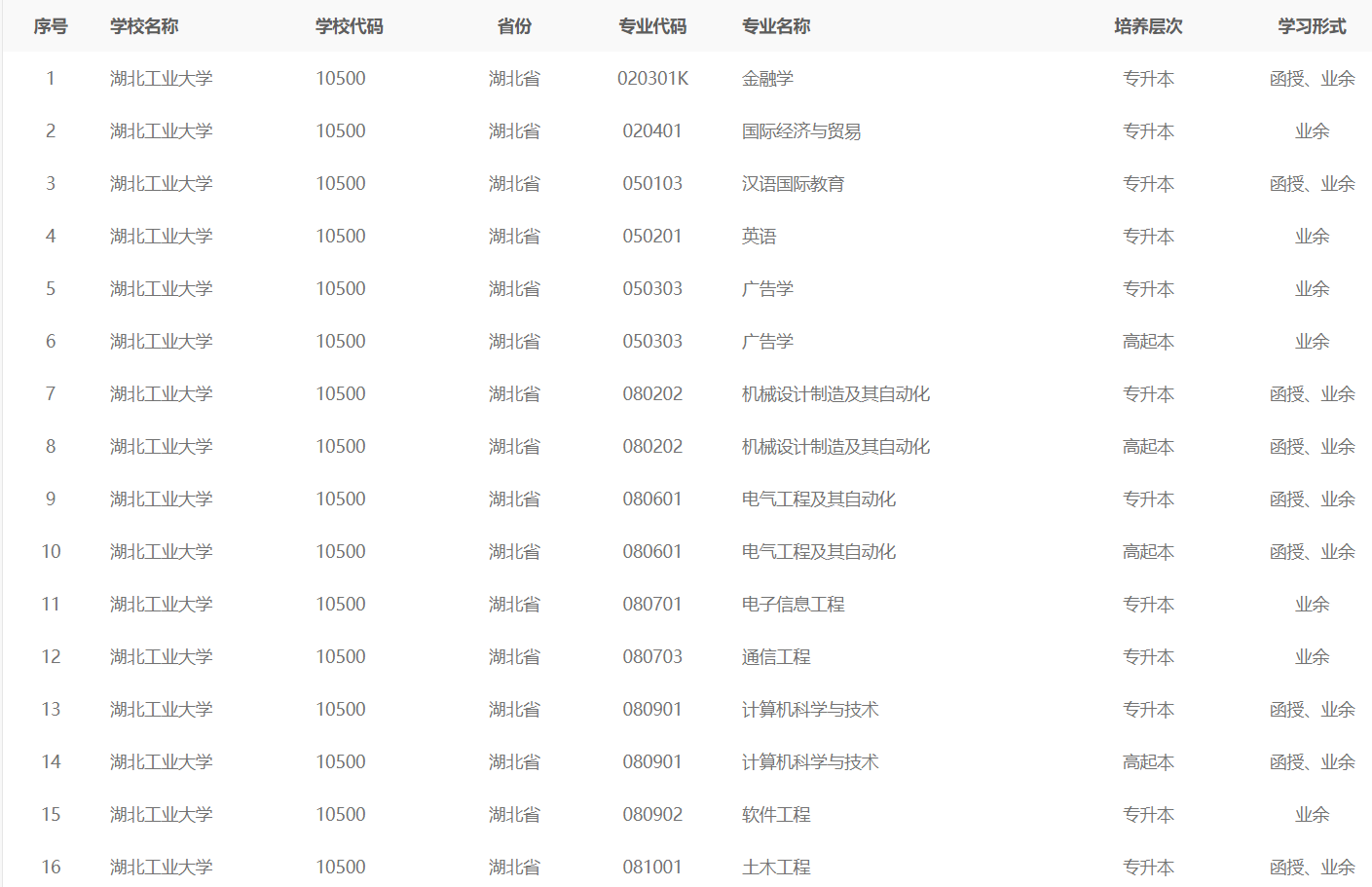The width and height of the screenshot is (1372, 887).
Task: Select major code 020401
Action: click(x=652, y=131)
